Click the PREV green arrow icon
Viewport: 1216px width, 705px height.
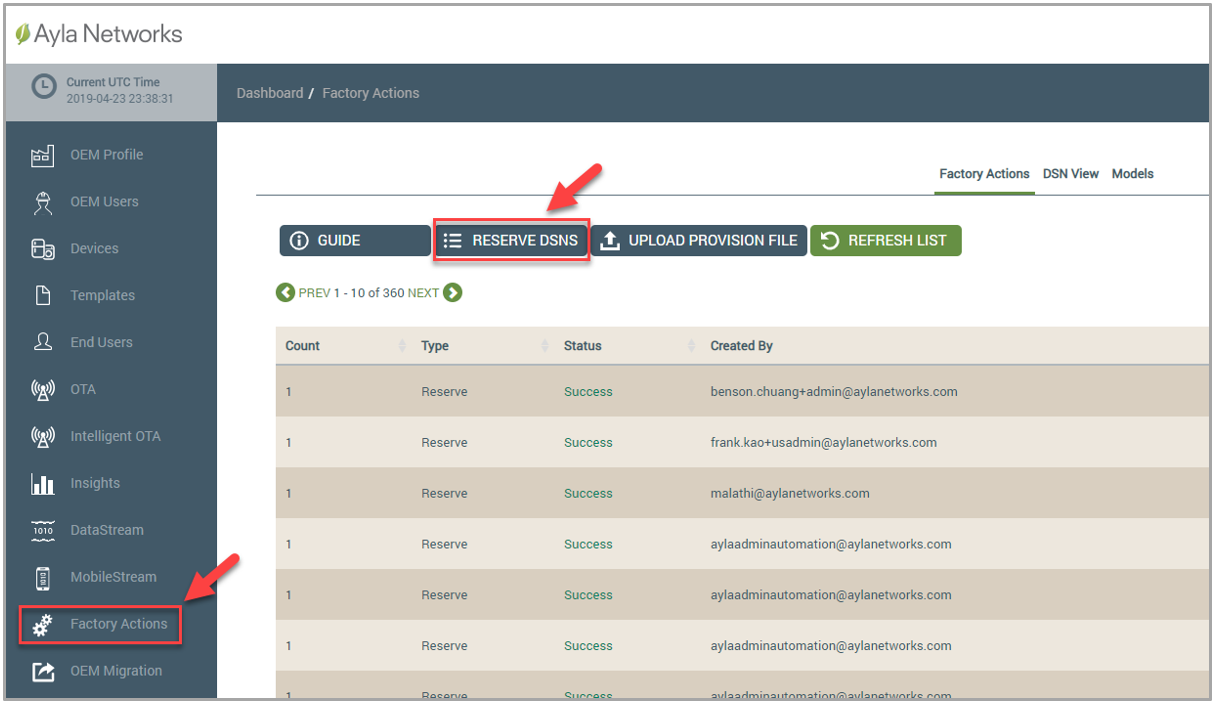click(285, 293)
